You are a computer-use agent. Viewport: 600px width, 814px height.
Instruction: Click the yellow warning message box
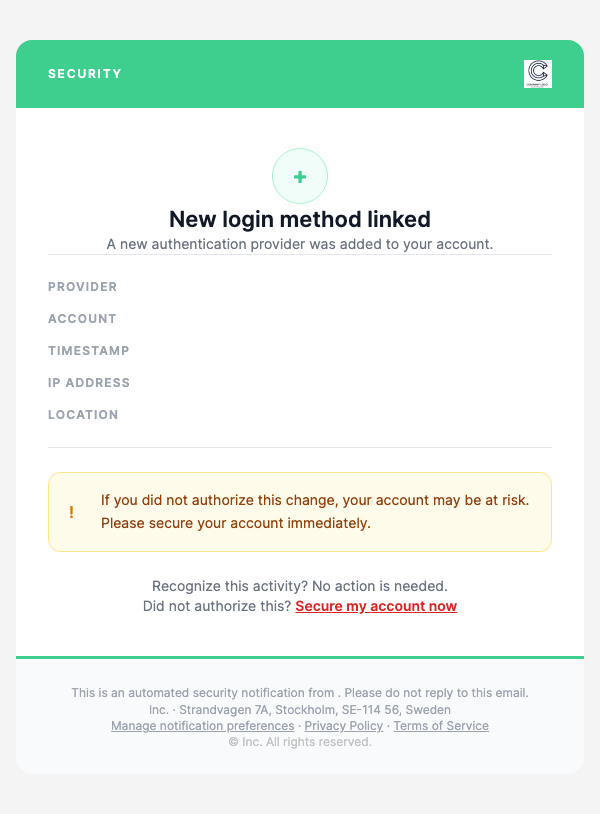299,511
